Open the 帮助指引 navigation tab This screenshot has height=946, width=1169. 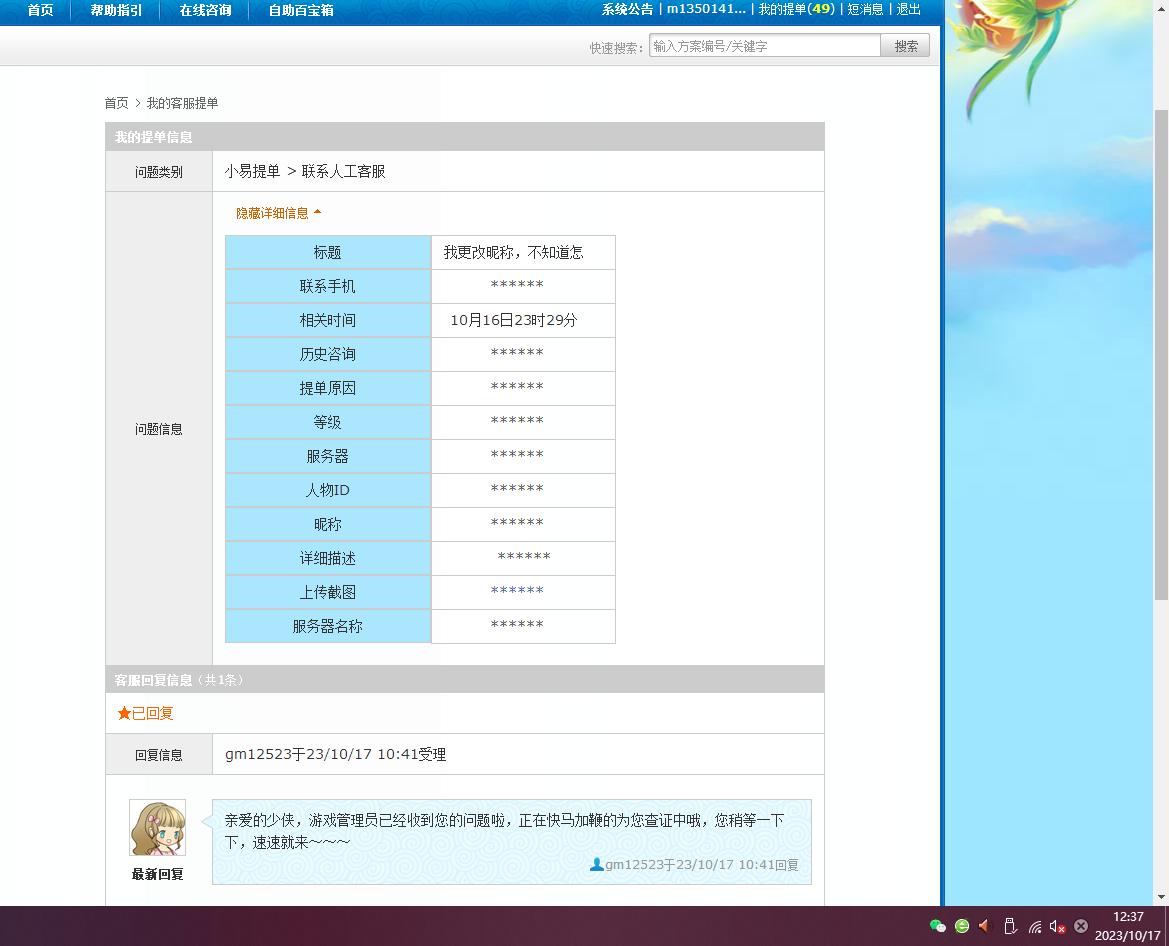pos(116,10)
